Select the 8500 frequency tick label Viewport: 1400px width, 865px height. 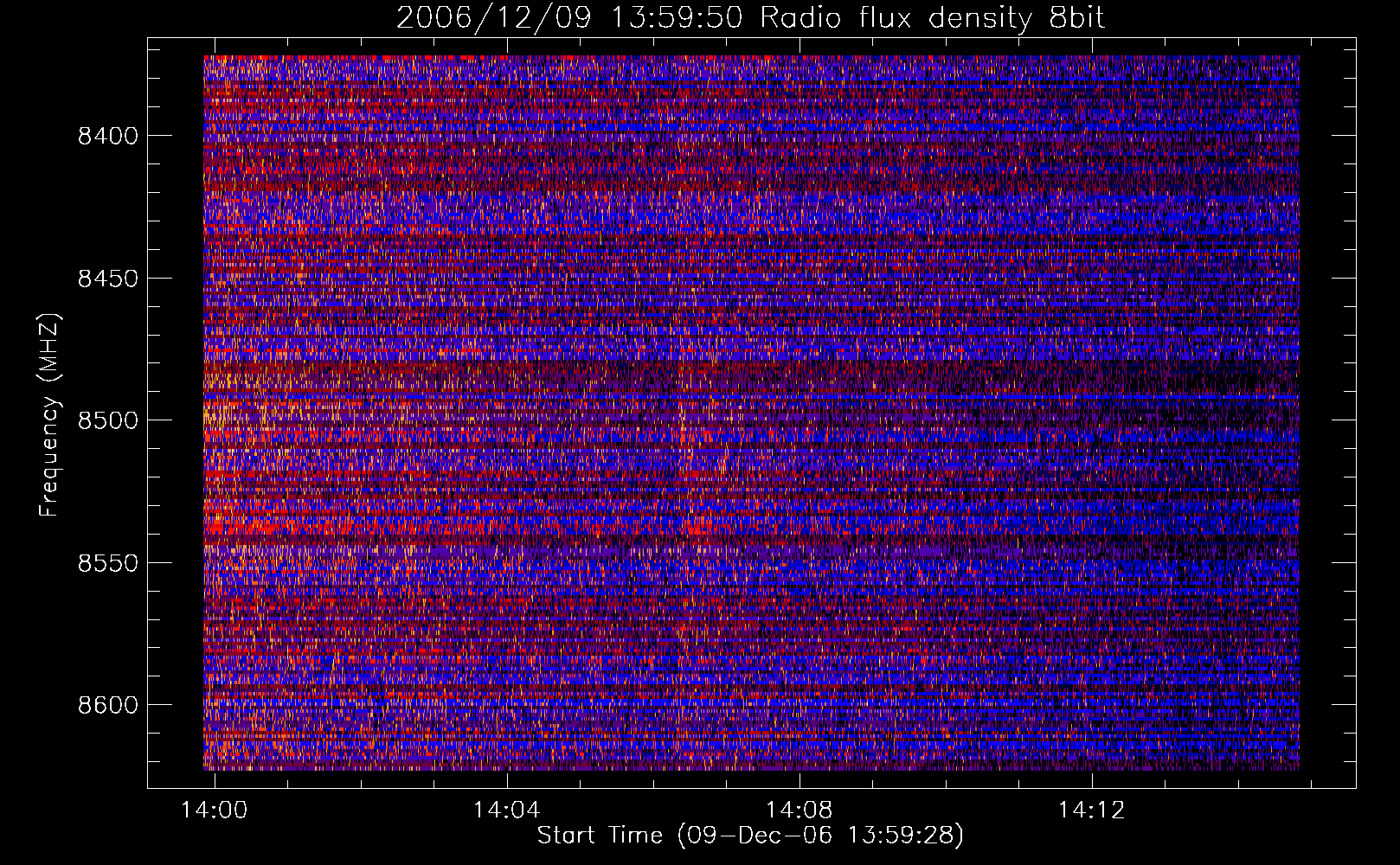click(108, 420)
